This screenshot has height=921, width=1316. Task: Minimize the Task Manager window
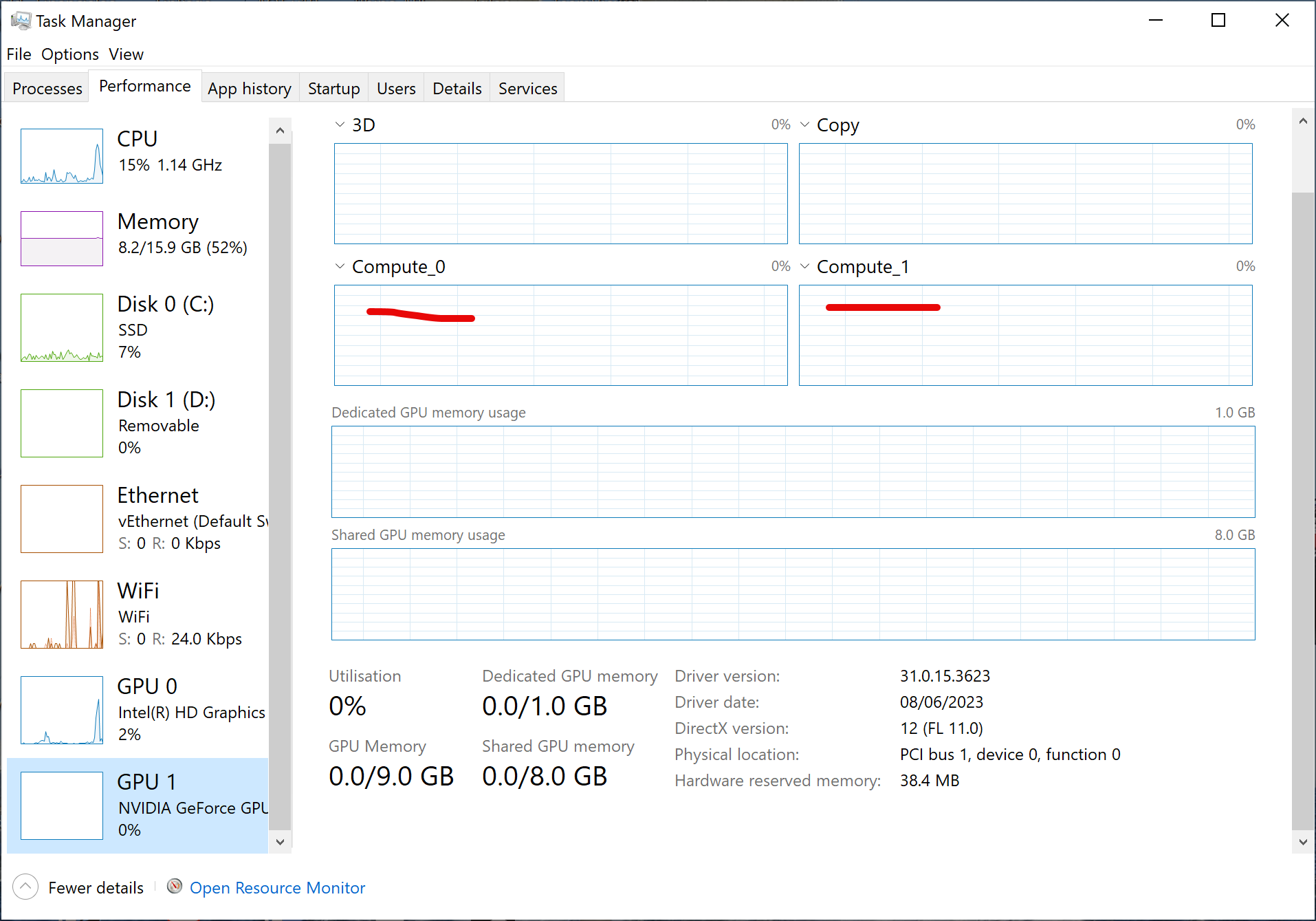1156,21
